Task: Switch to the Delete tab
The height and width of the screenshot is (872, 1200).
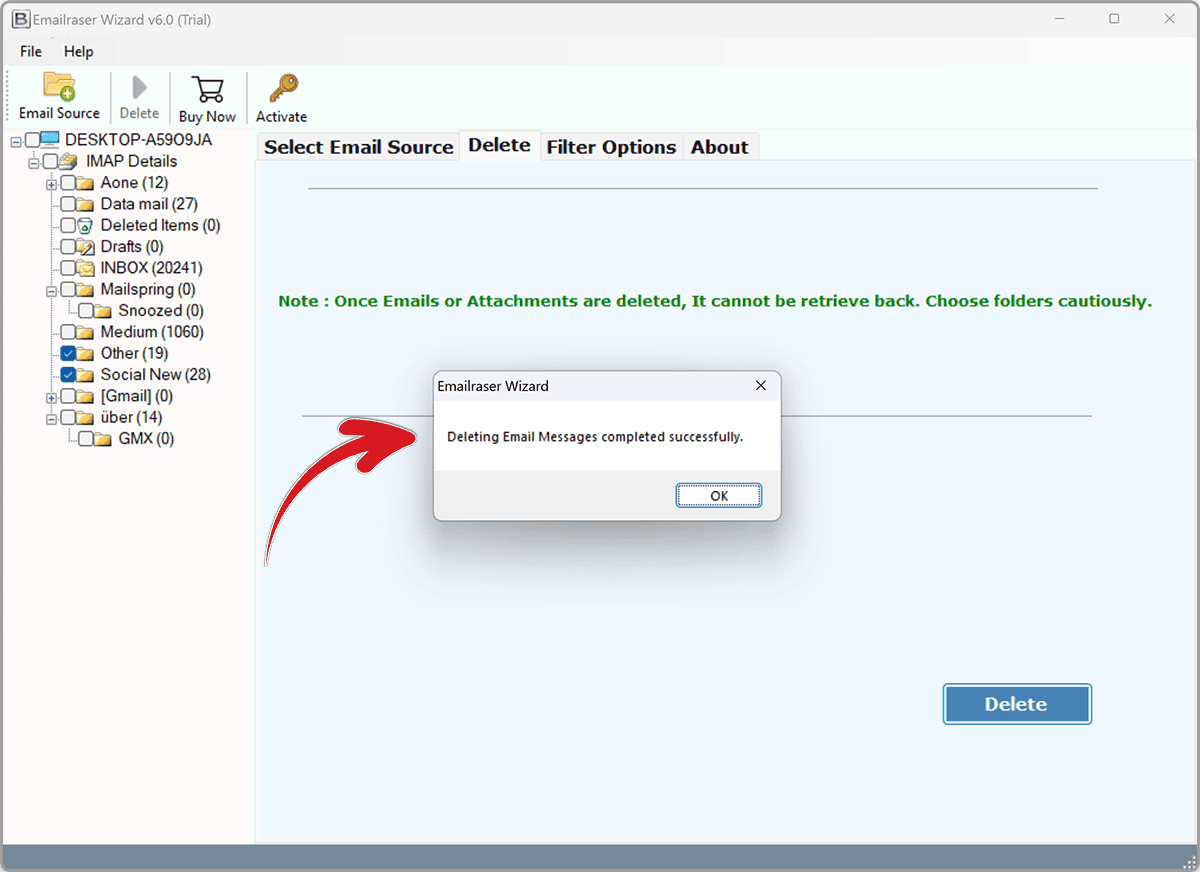Action: (x=500, y=145)
